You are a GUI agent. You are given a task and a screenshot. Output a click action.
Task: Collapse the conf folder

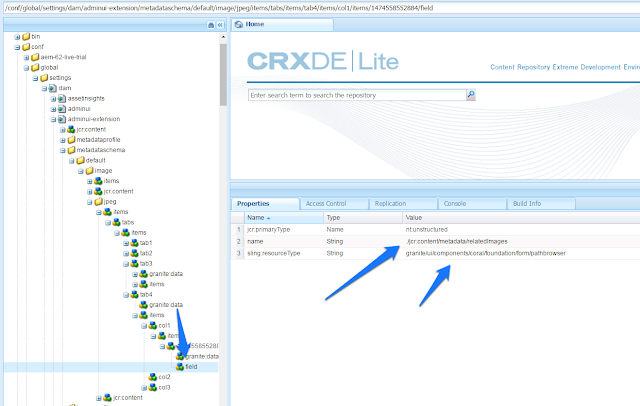point(17,47)
